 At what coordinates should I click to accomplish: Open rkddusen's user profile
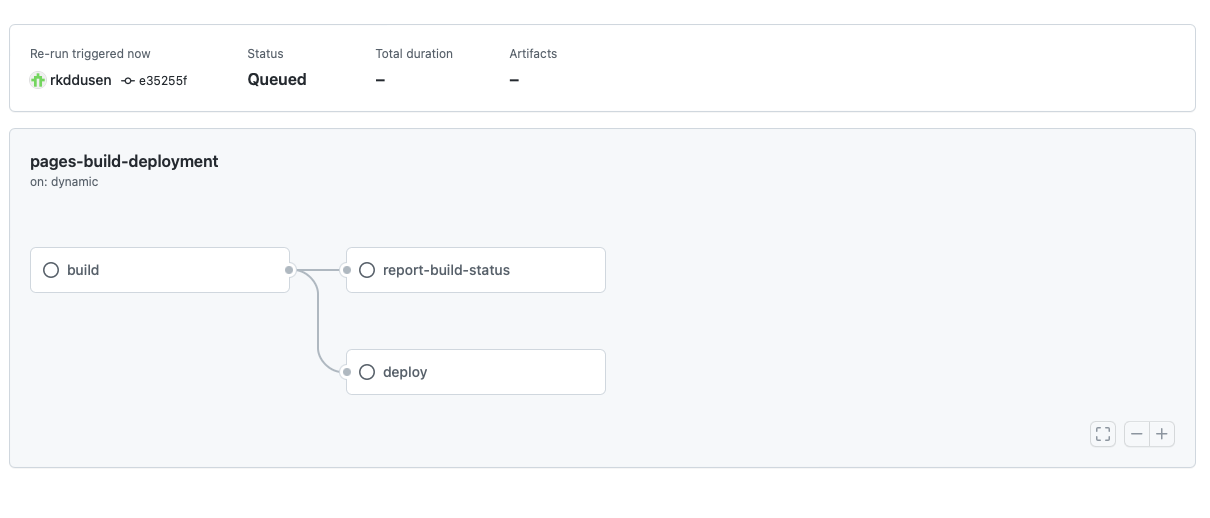coord(81,80)
